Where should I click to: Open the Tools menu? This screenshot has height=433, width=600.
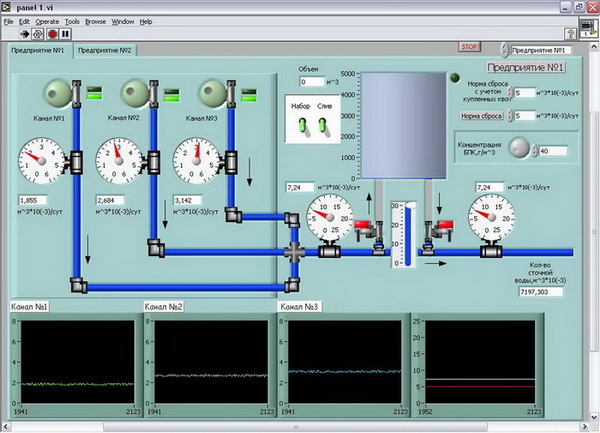[x=72, y=22]
